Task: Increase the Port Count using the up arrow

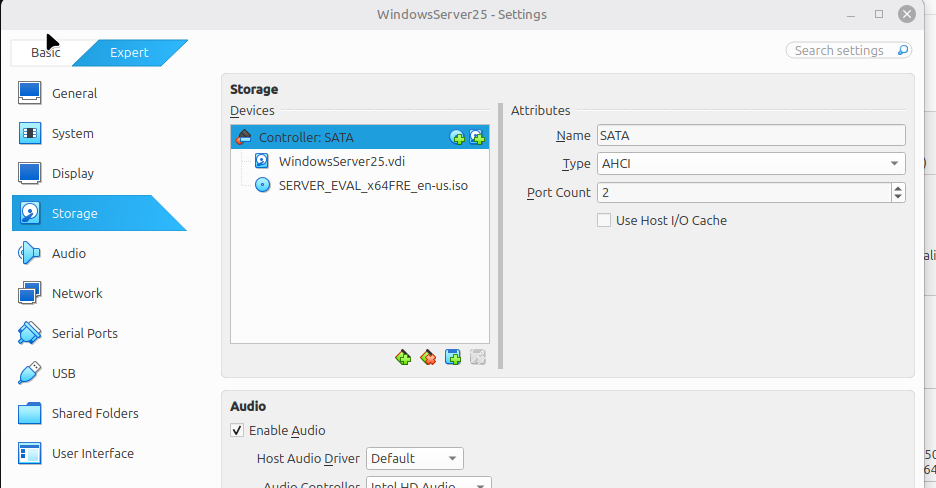Action: (x=898, y=188)
